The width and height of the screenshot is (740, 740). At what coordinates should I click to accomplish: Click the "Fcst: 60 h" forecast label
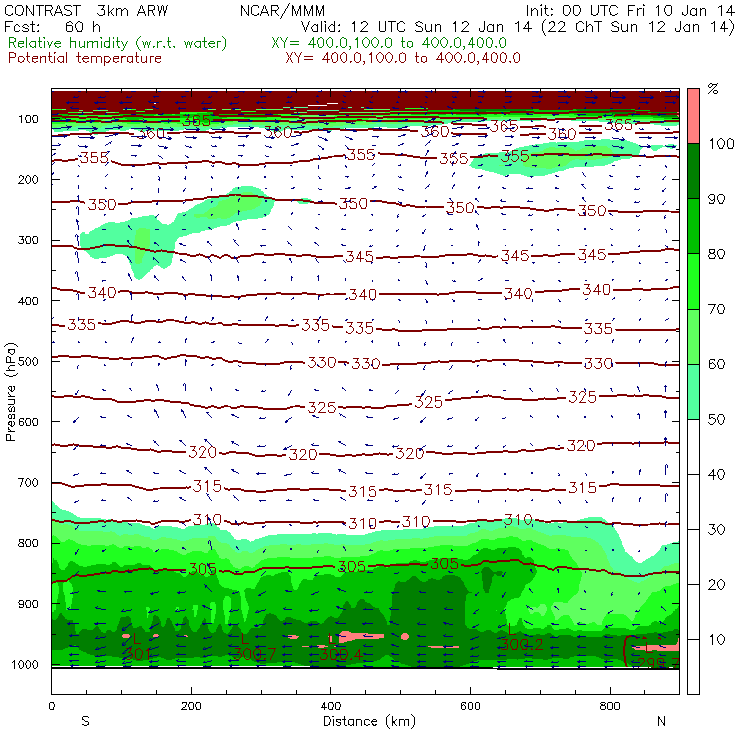52,27
